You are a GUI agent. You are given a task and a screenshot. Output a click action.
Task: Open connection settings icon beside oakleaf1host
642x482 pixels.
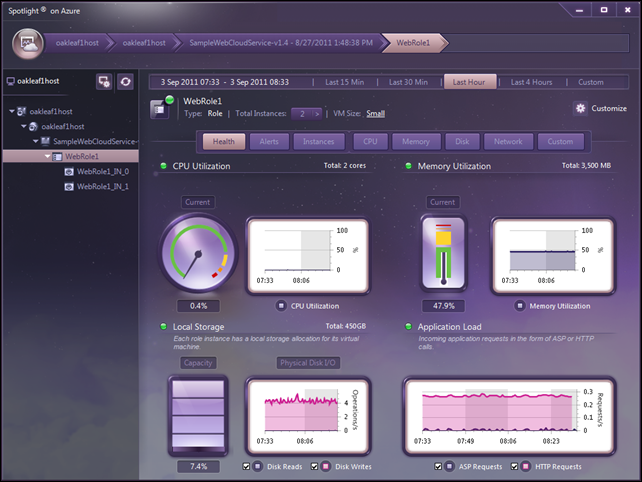[104, 82]
